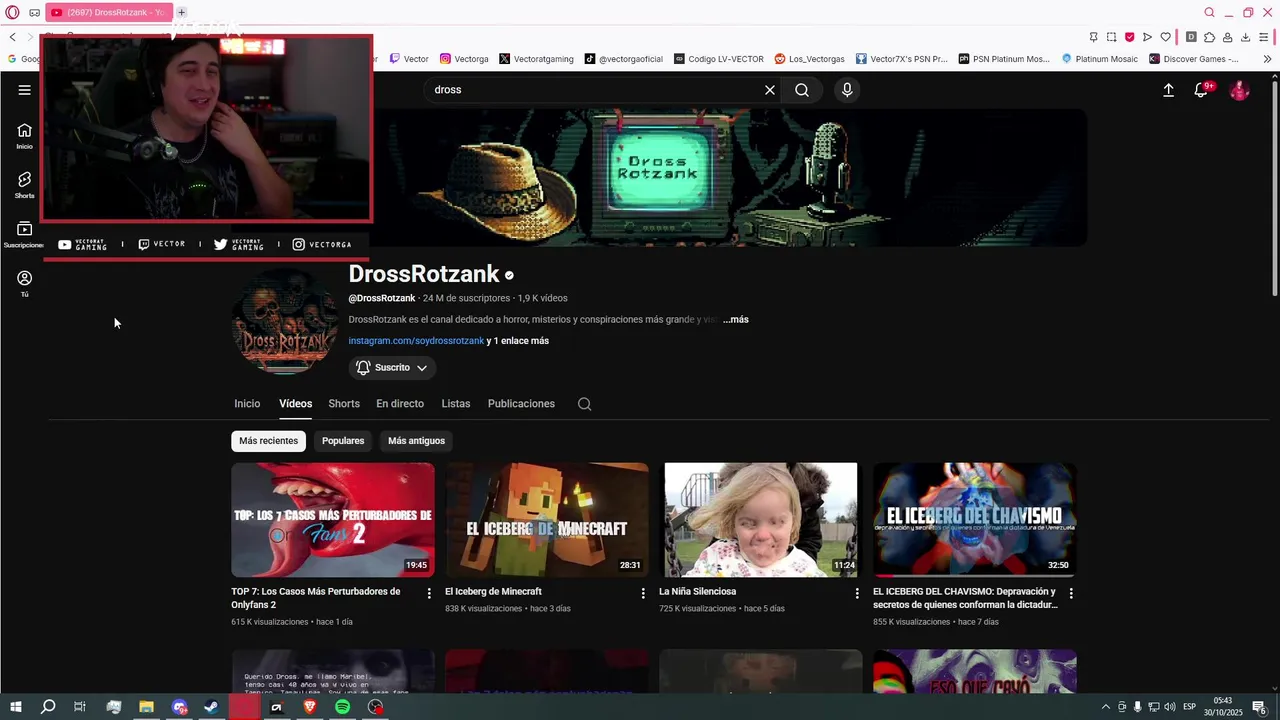Click the Opera snapshot tool icon
The width and height of the screenshot is (1280, 720).
tap(1111, 37)
